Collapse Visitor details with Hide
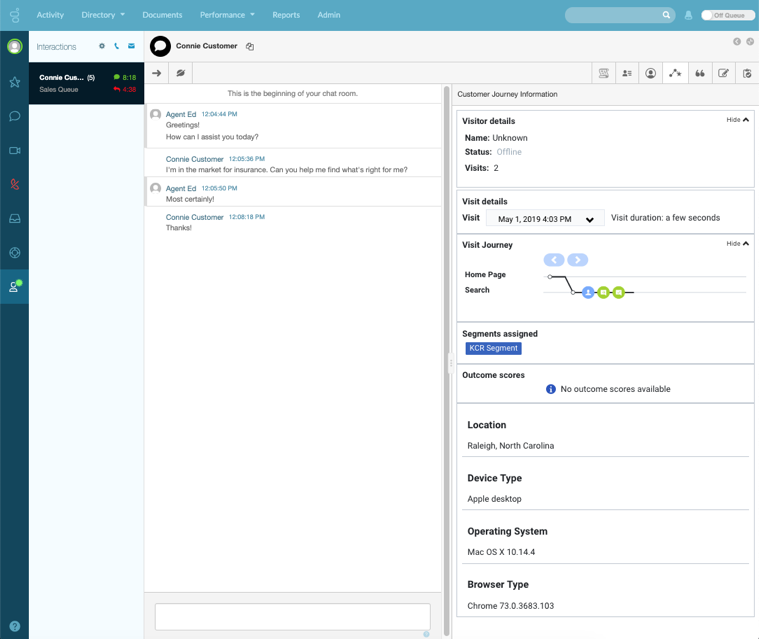The width and height of the screenshot is (759, 639). click(x=737, y=120)
